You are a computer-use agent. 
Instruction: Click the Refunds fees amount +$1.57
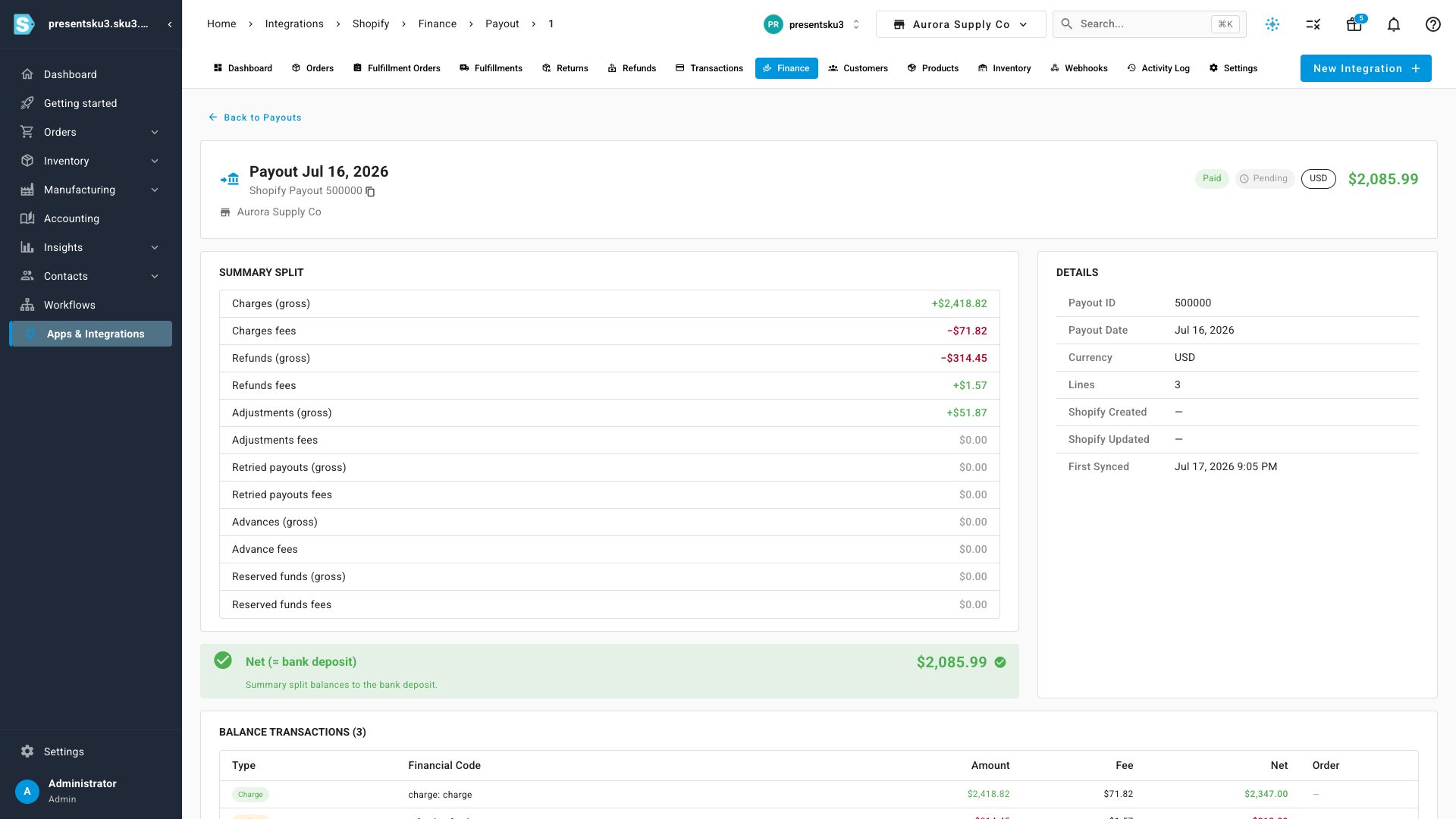pos(970,385)
